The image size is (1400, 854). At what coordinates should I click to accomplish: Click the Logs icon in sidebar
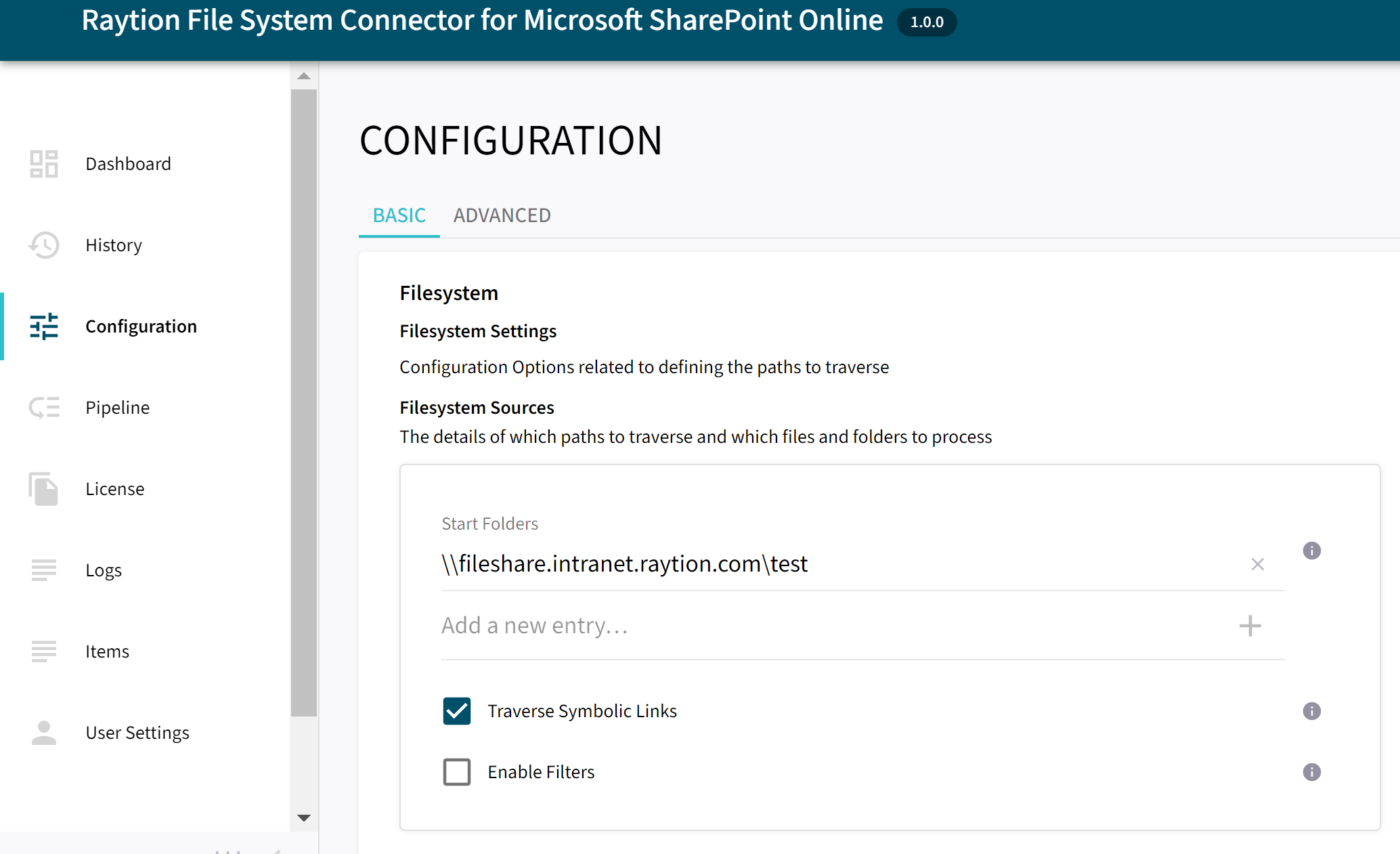[x=43, y=570]
